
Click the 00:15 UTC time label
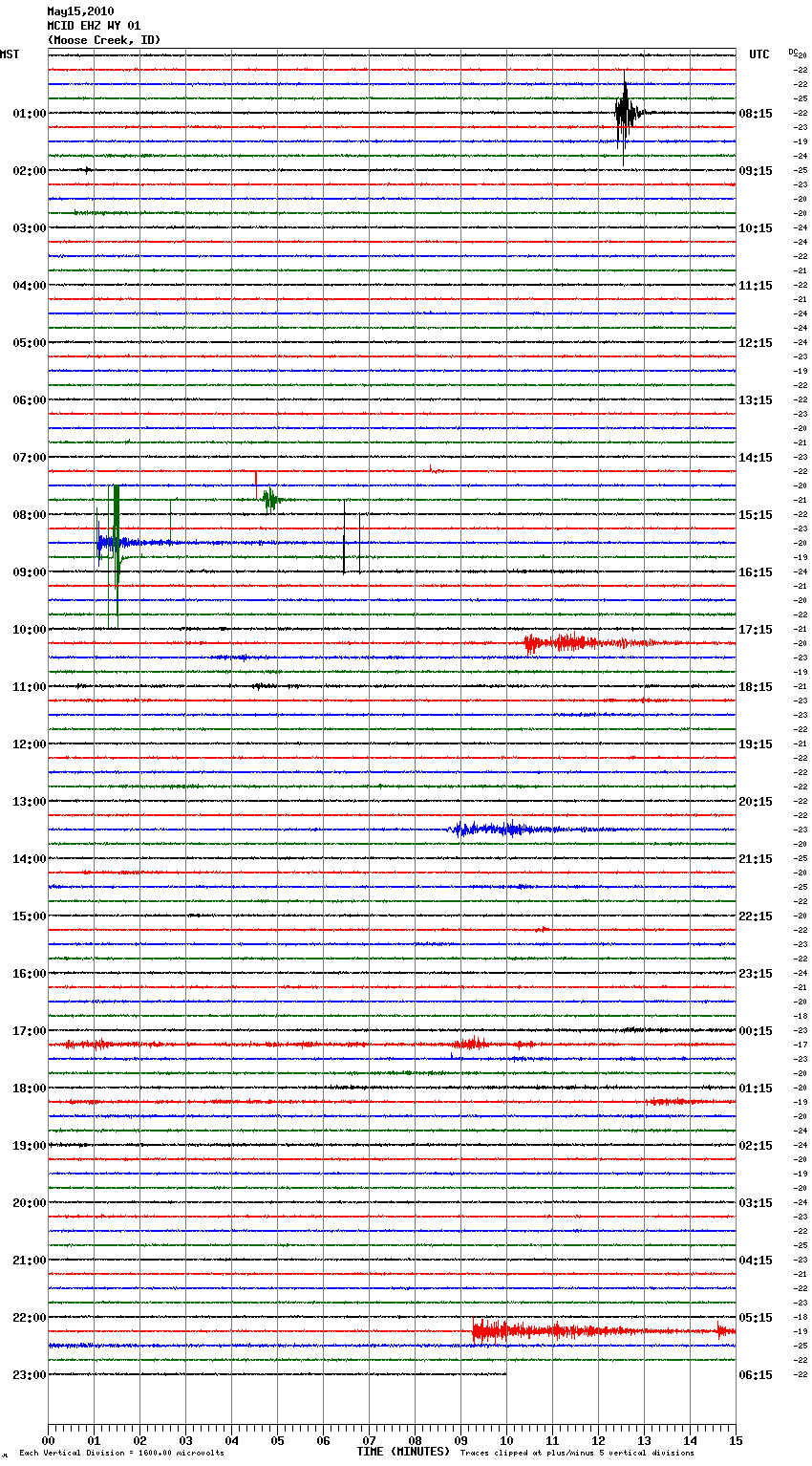click(x=756, y=1031)
